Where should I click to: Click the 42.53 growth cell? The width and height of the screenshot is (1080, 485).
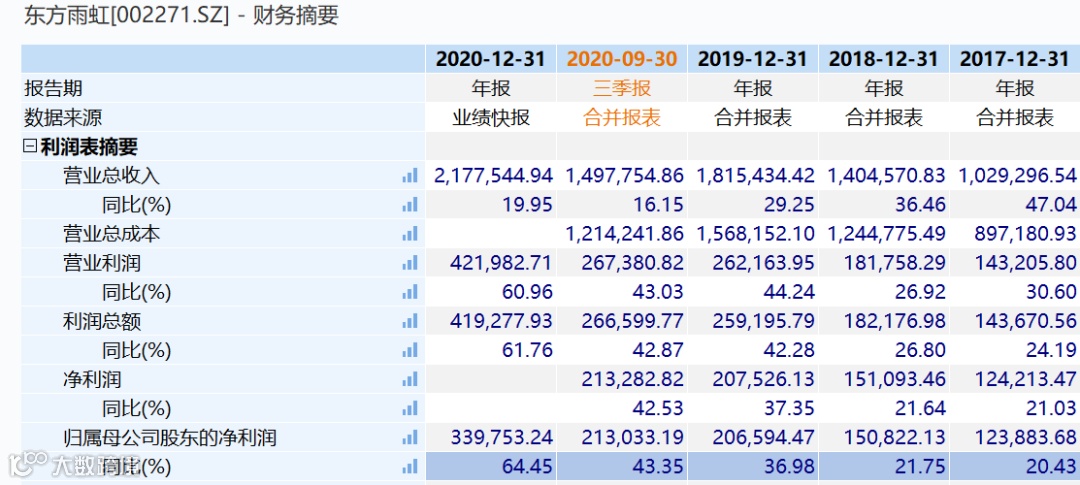[x=658, y=408]
